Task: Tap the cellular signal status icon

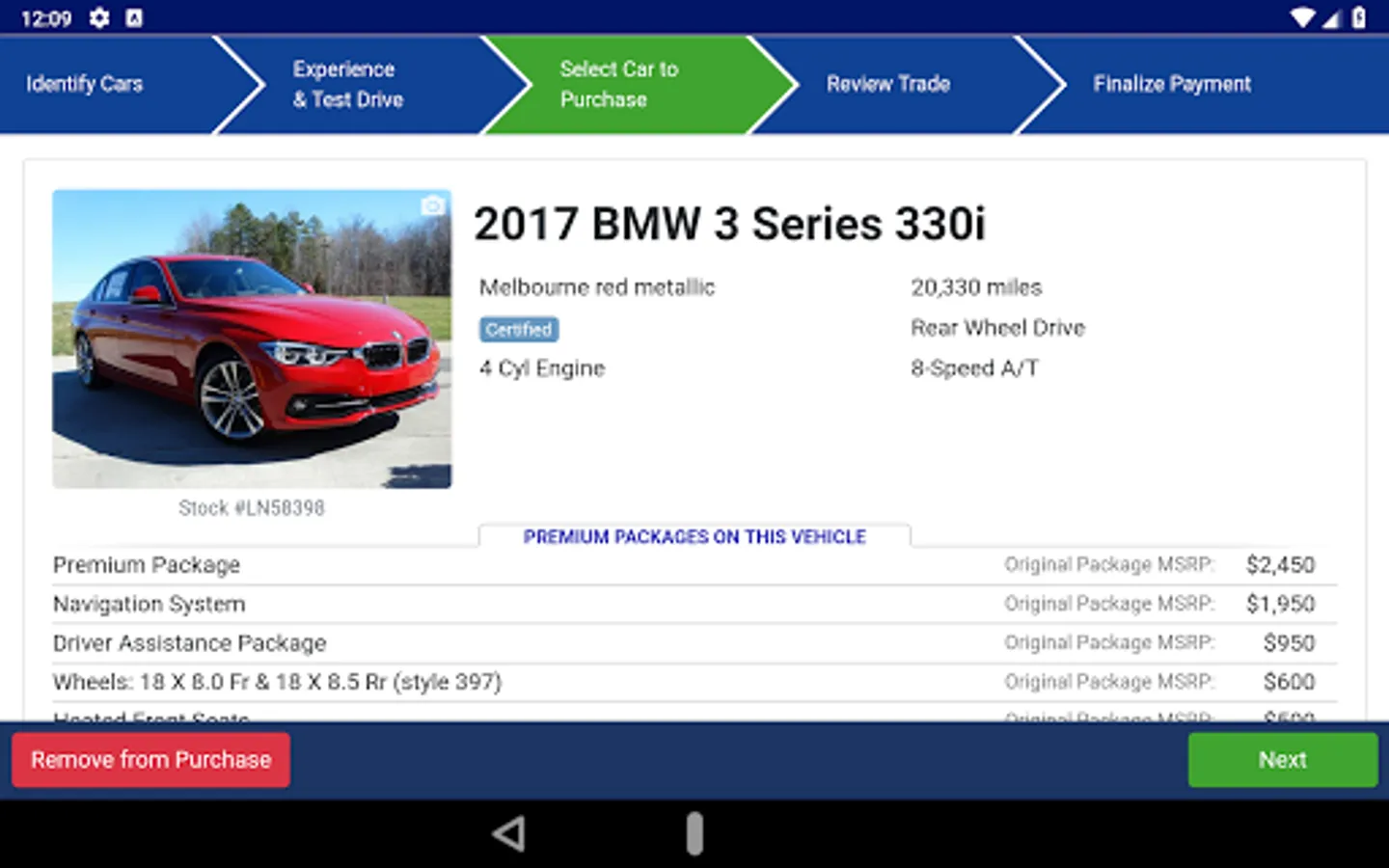Action: tap(1332, 18)
